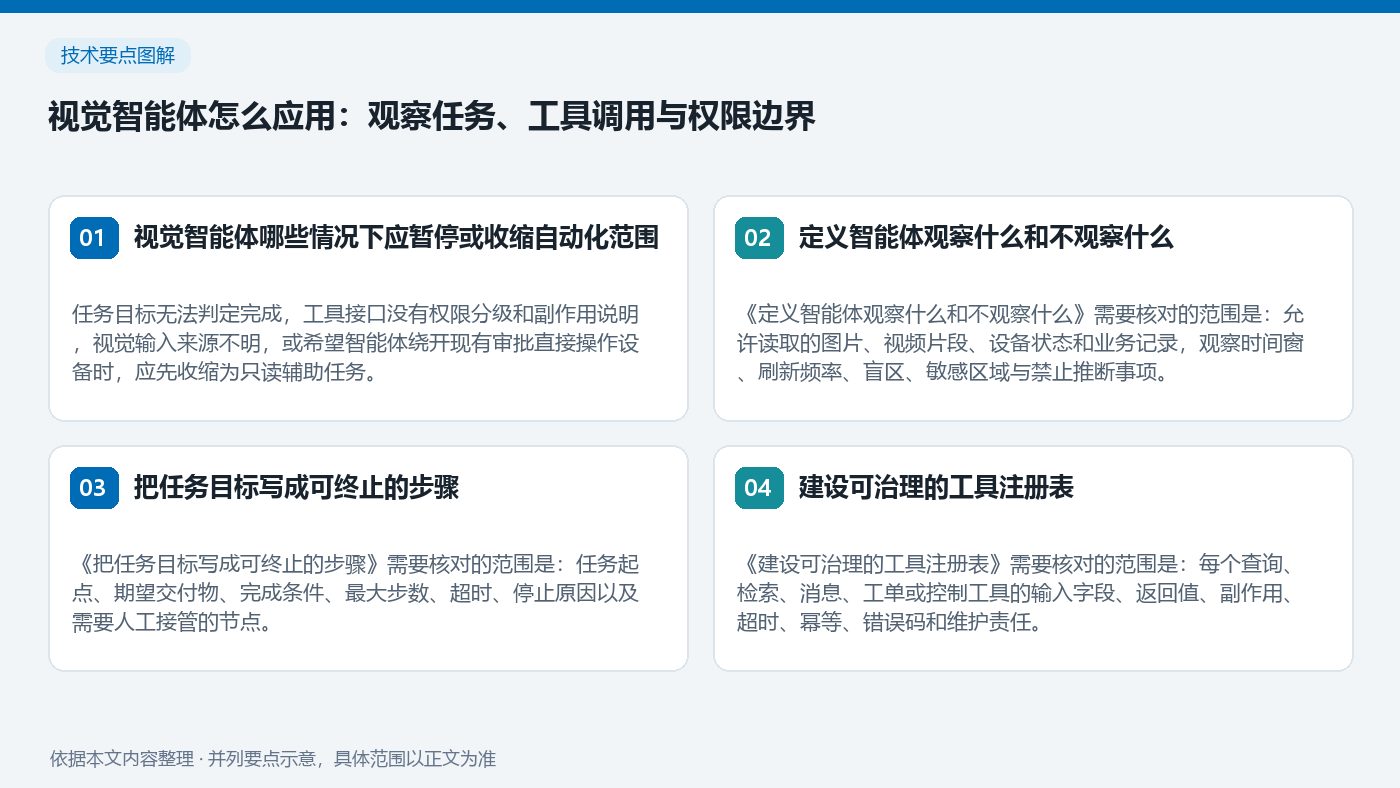Click the paragraph mentioning "刷新频率、盲区、敏感区域"
Image resolution: width=1400 pixels, height=788 pixels.
click(1020, 343)
